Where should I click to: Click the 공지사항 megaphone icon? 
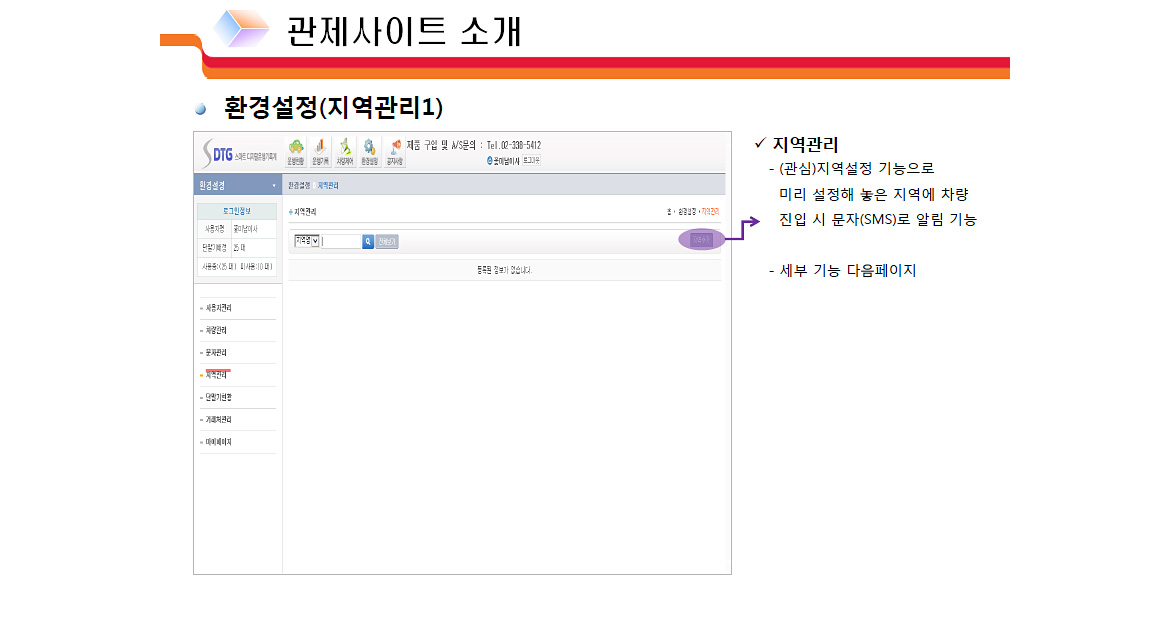click(x=395, y=150)
